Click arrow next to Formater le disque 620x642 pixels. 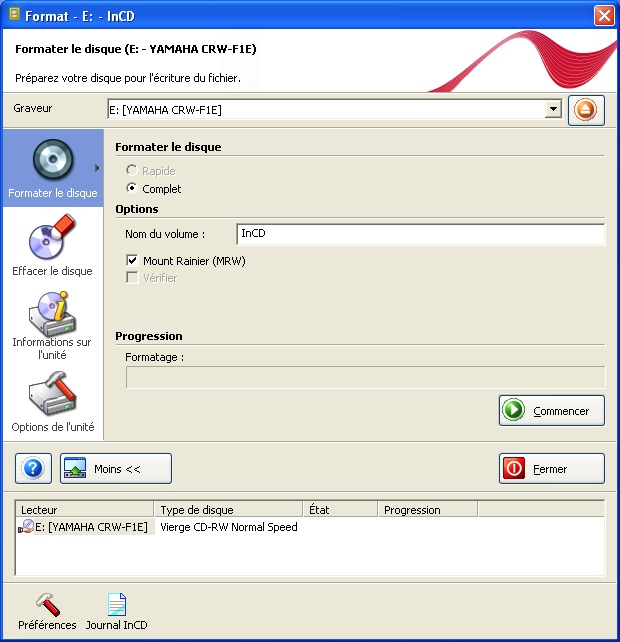pyautogui.click(x=97, y=168)
